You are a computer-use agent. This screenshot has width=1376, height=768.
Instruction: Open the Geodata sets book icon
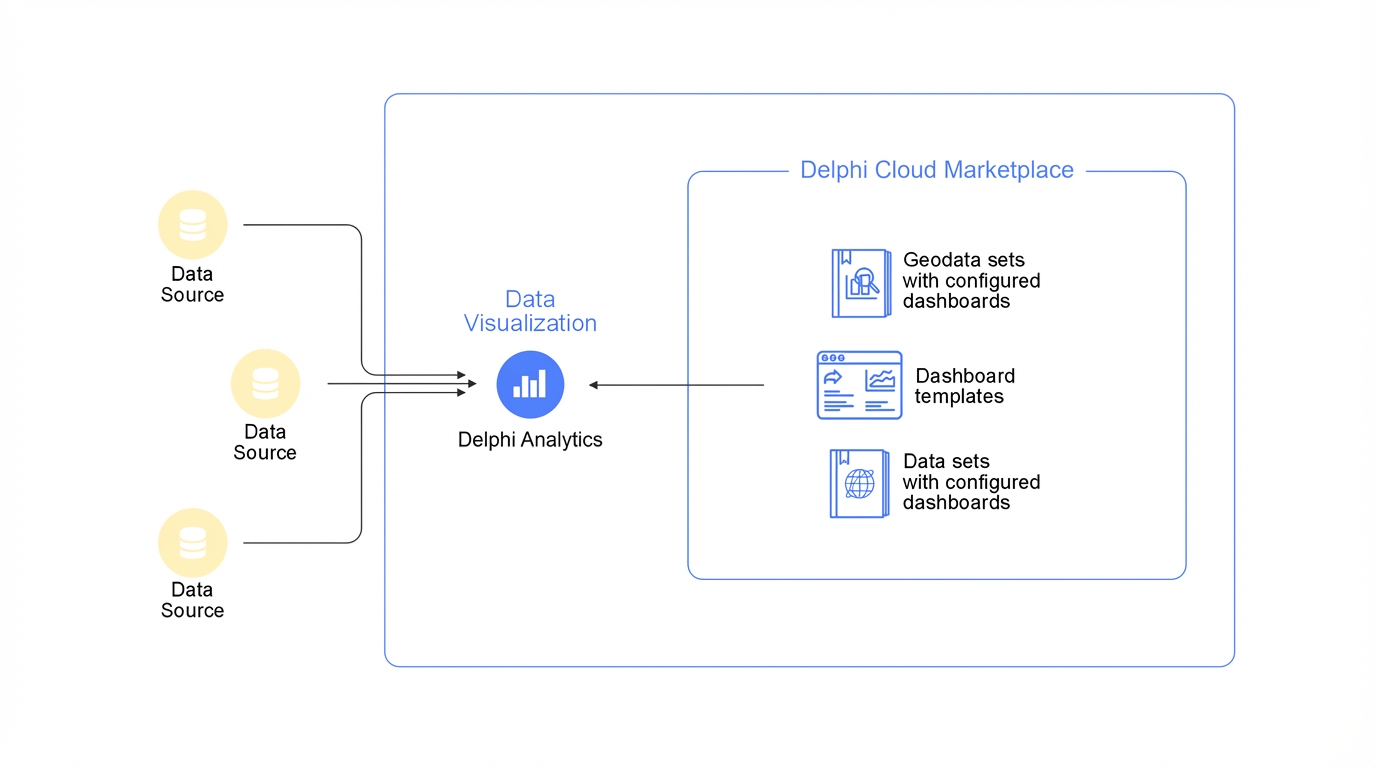[x=861, y=283]
